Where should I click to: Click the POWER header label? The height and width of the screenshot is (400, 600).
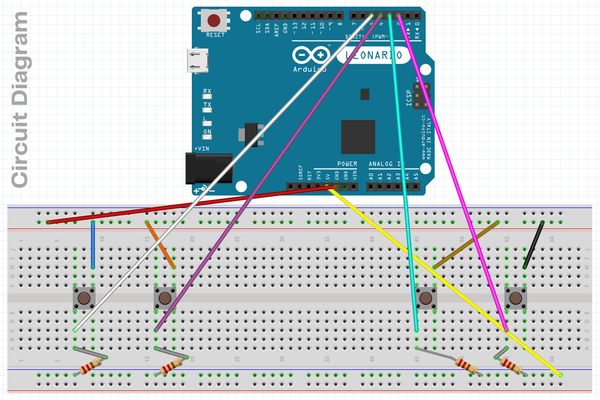tap(347, 164)
